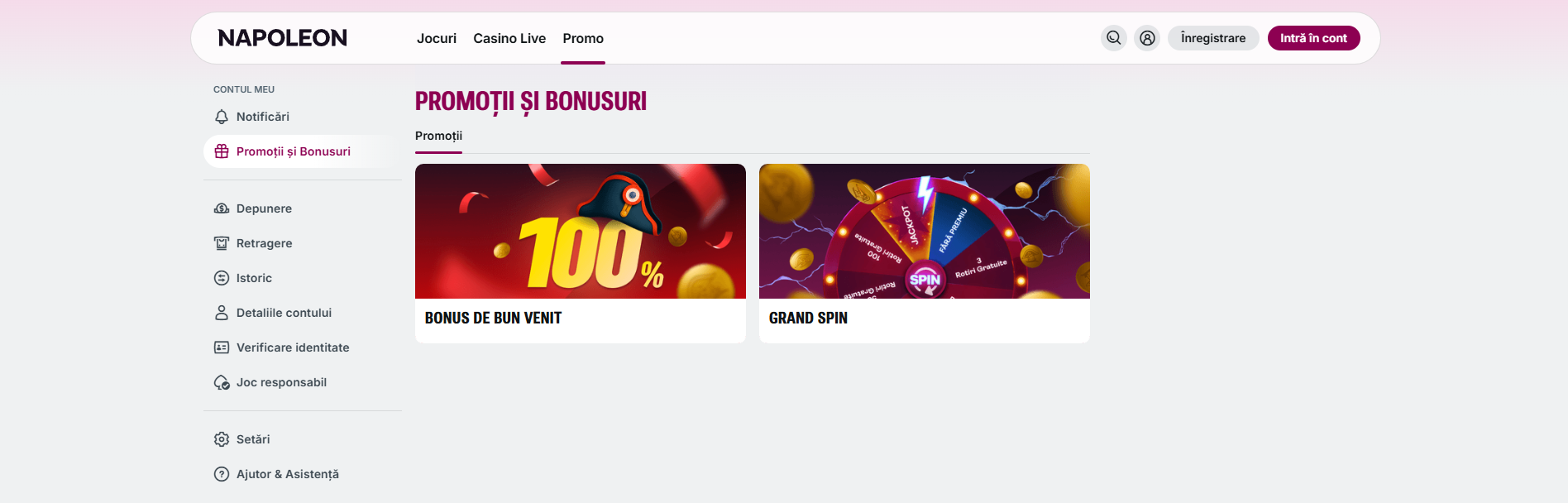Open the Grand Spin wheel promotion
The width and height of the screenshot is (1568, 503).
(925, 253)
